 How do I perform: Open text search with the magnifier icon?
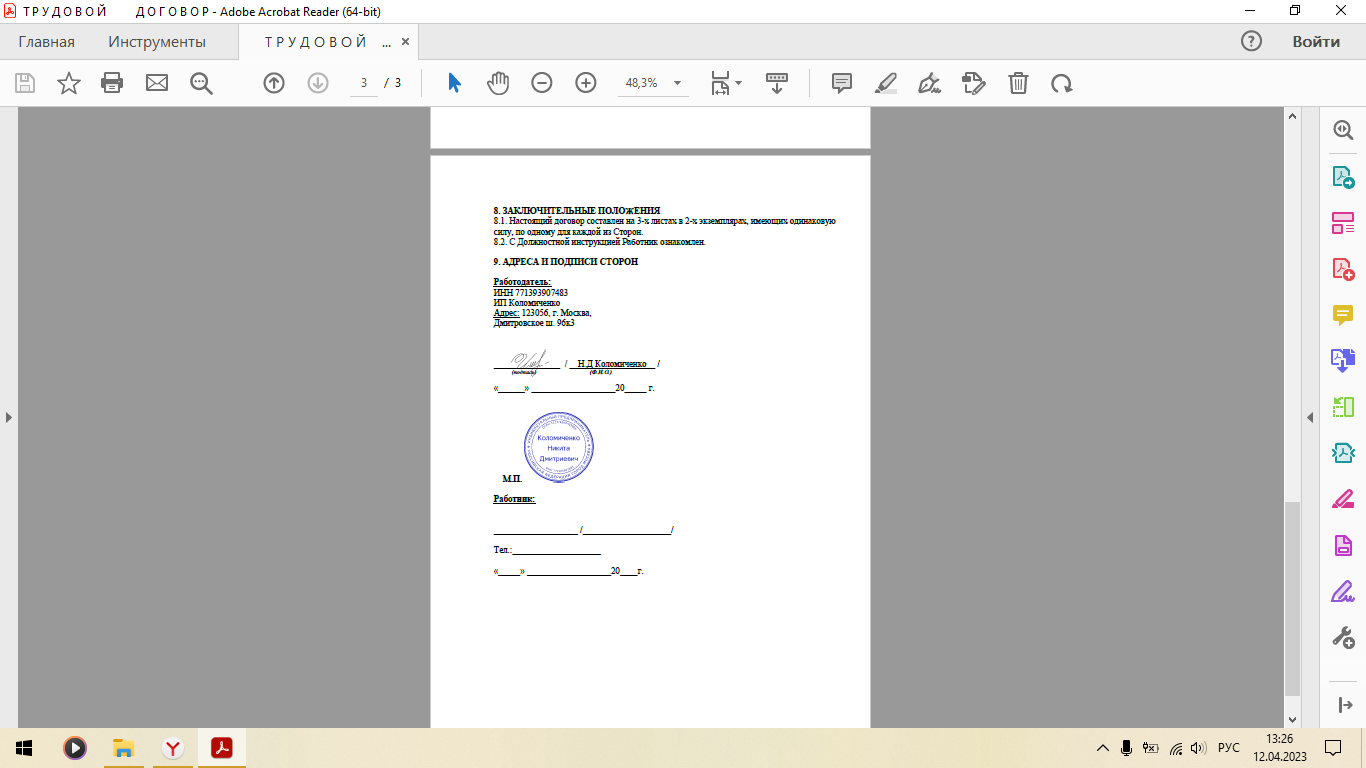201,83
